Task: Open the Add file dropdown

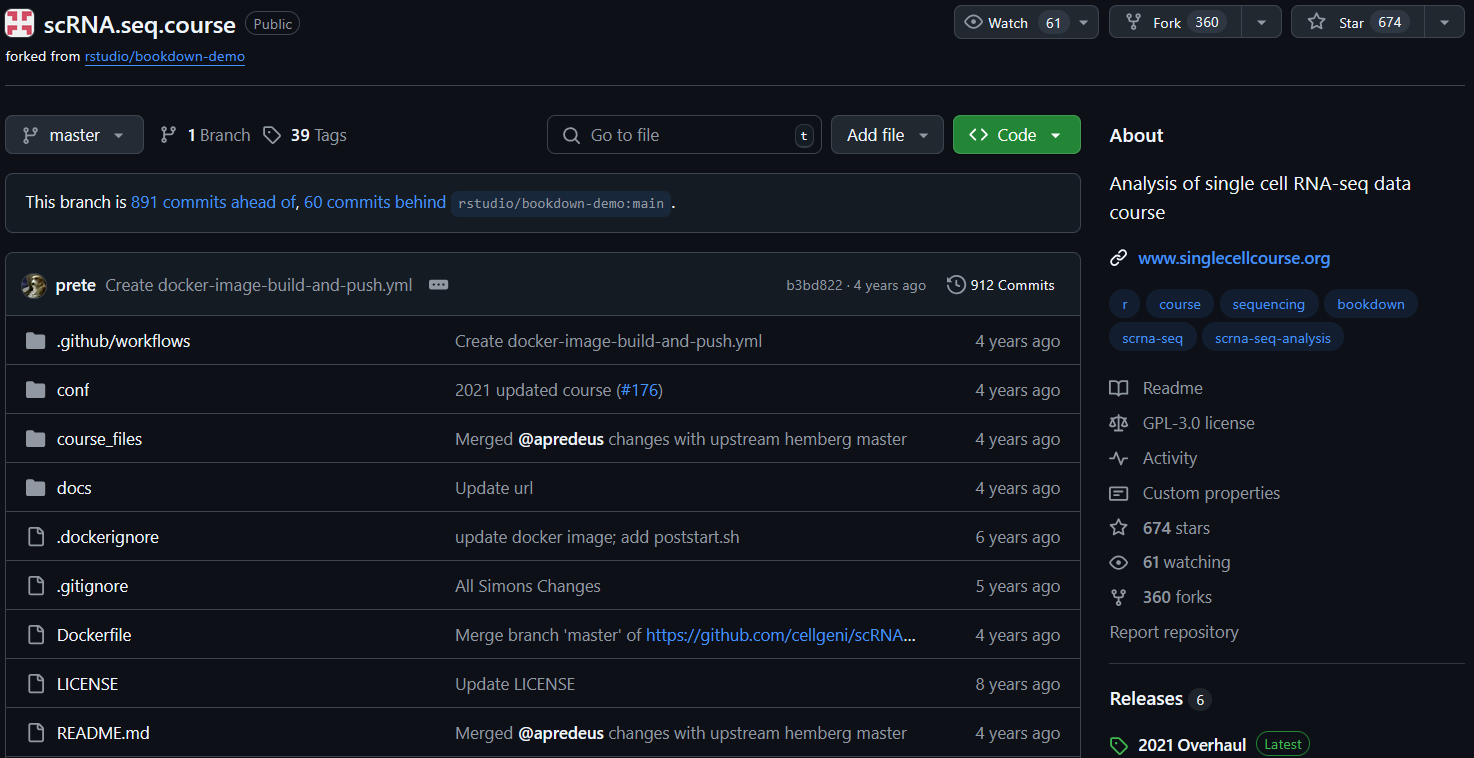Action: [x=887, y=135]
